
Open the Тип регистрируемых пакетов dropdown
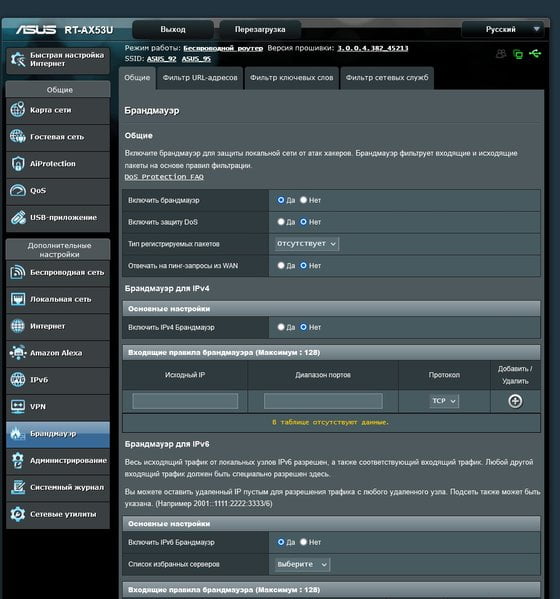click(x=307, y=244)
